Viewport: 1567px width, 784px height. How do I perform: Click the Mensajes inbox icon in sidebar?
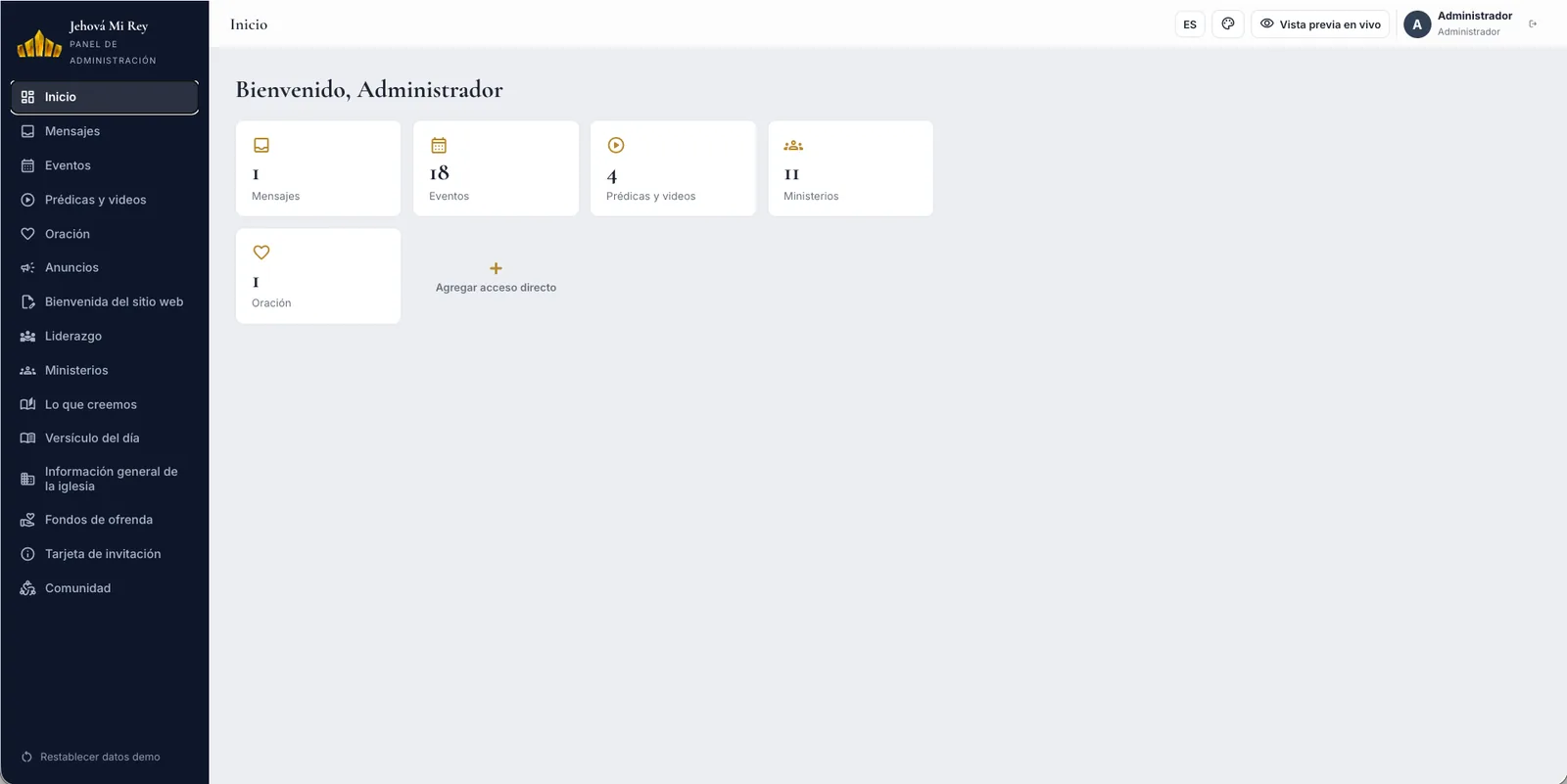coord(27,131)
